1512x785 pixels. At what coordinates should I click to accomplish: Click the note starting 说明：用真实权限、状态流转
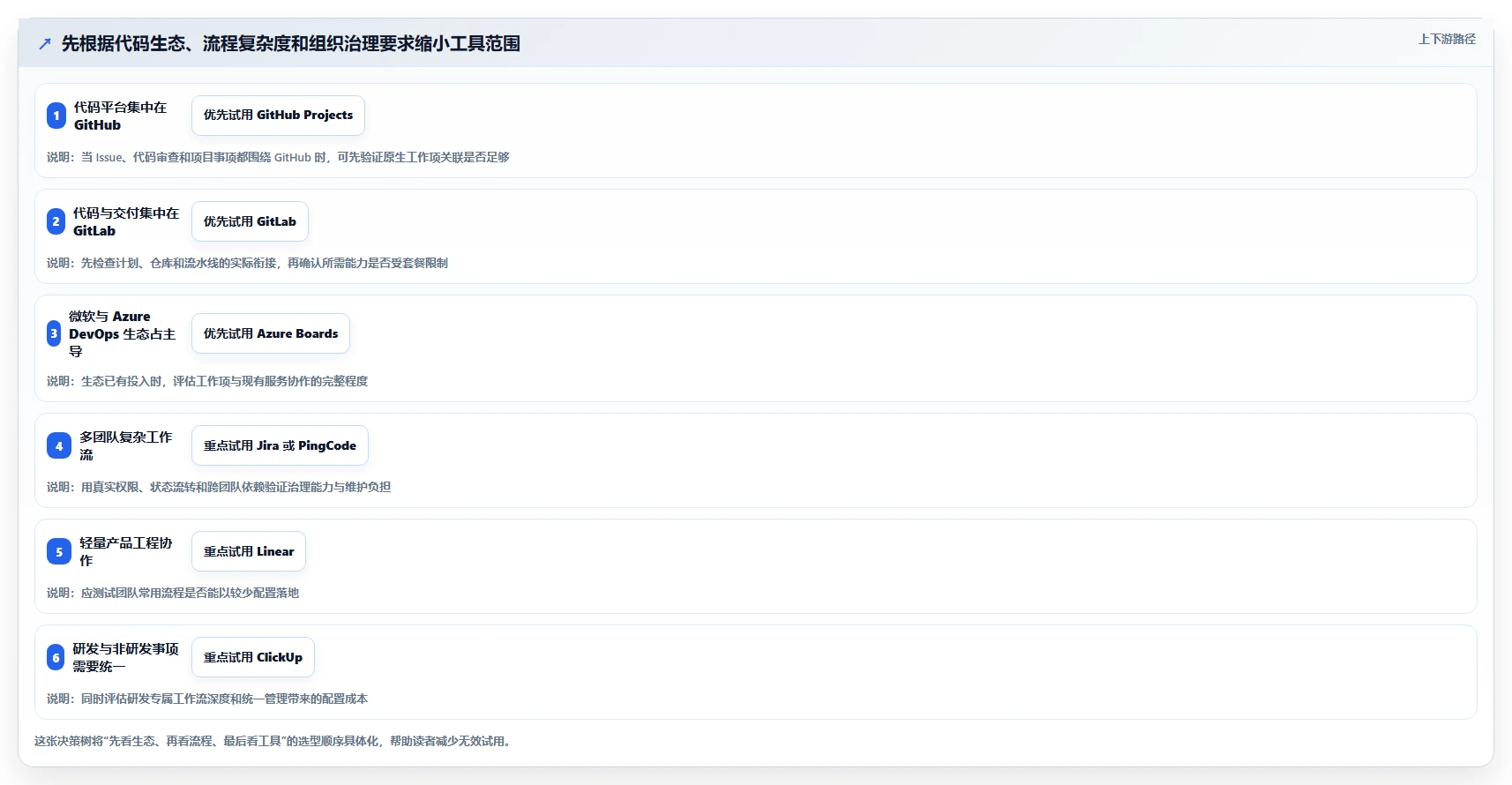[x=219, y=487]
